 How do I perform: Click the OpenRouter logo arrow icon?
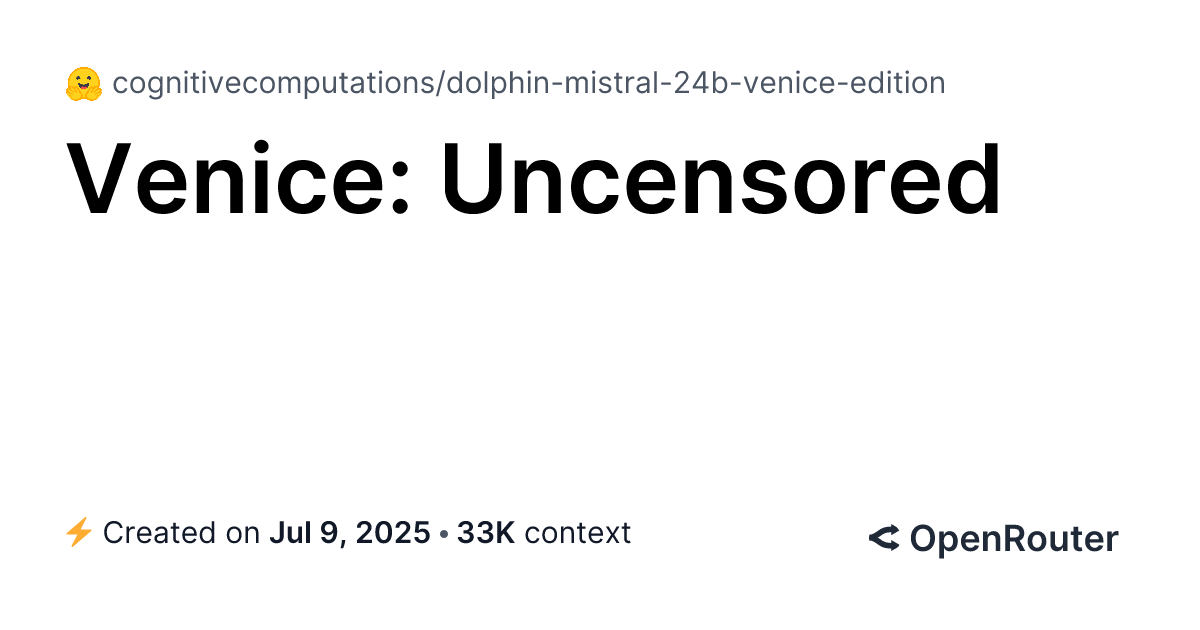884,539
